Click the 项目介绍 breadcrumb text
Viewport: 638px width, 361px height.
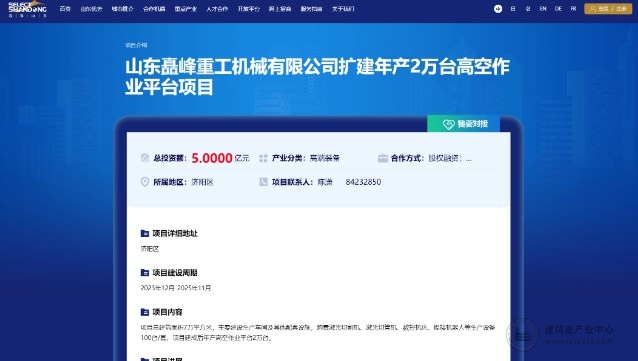[136, 45]
